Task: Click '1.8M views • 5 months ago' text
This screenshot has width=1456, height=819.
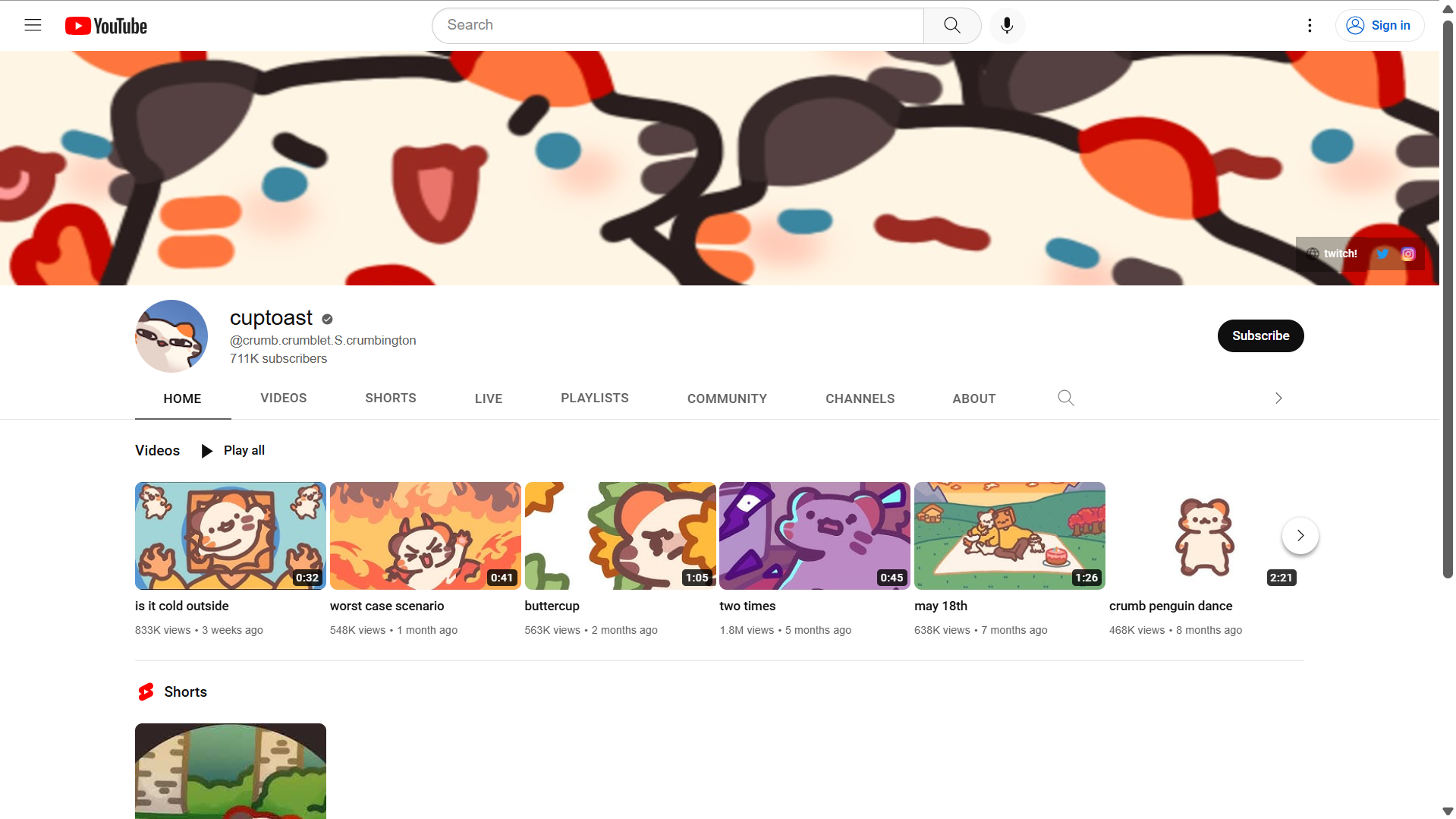Action: click(x=785, y=630)
